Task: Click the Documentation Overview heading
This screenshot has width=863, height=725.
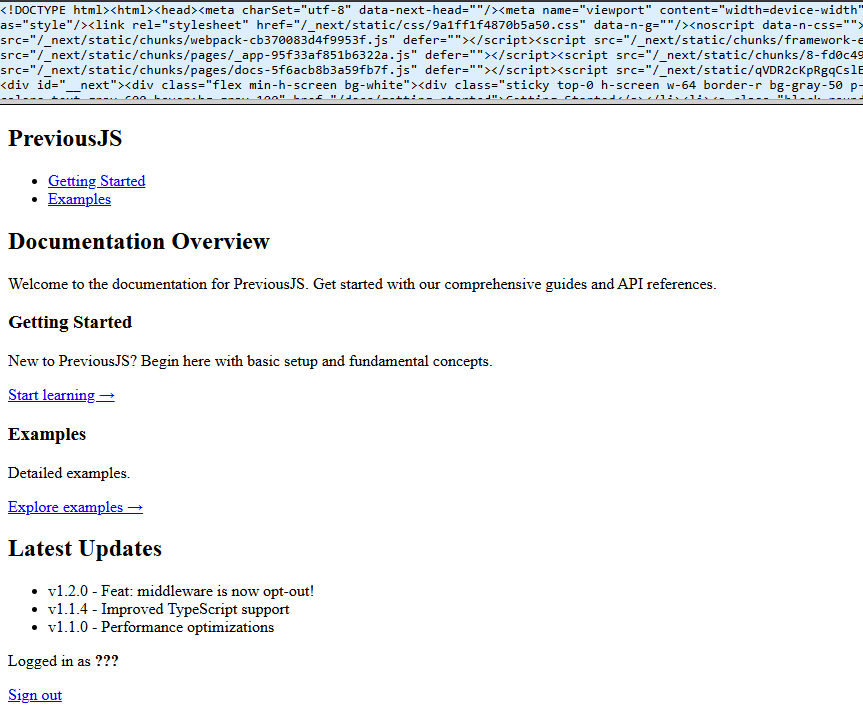Action: tap(139, 242)
